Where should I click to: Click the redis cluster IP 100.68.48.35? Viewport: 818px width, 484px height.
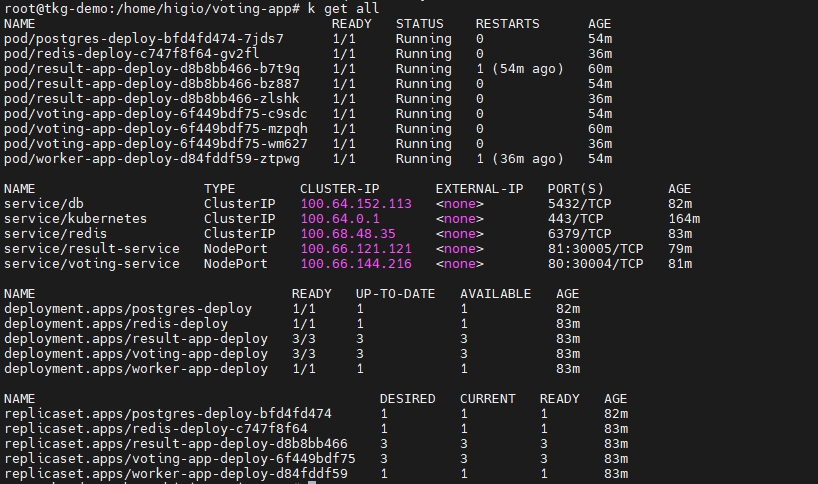point(348,233)
